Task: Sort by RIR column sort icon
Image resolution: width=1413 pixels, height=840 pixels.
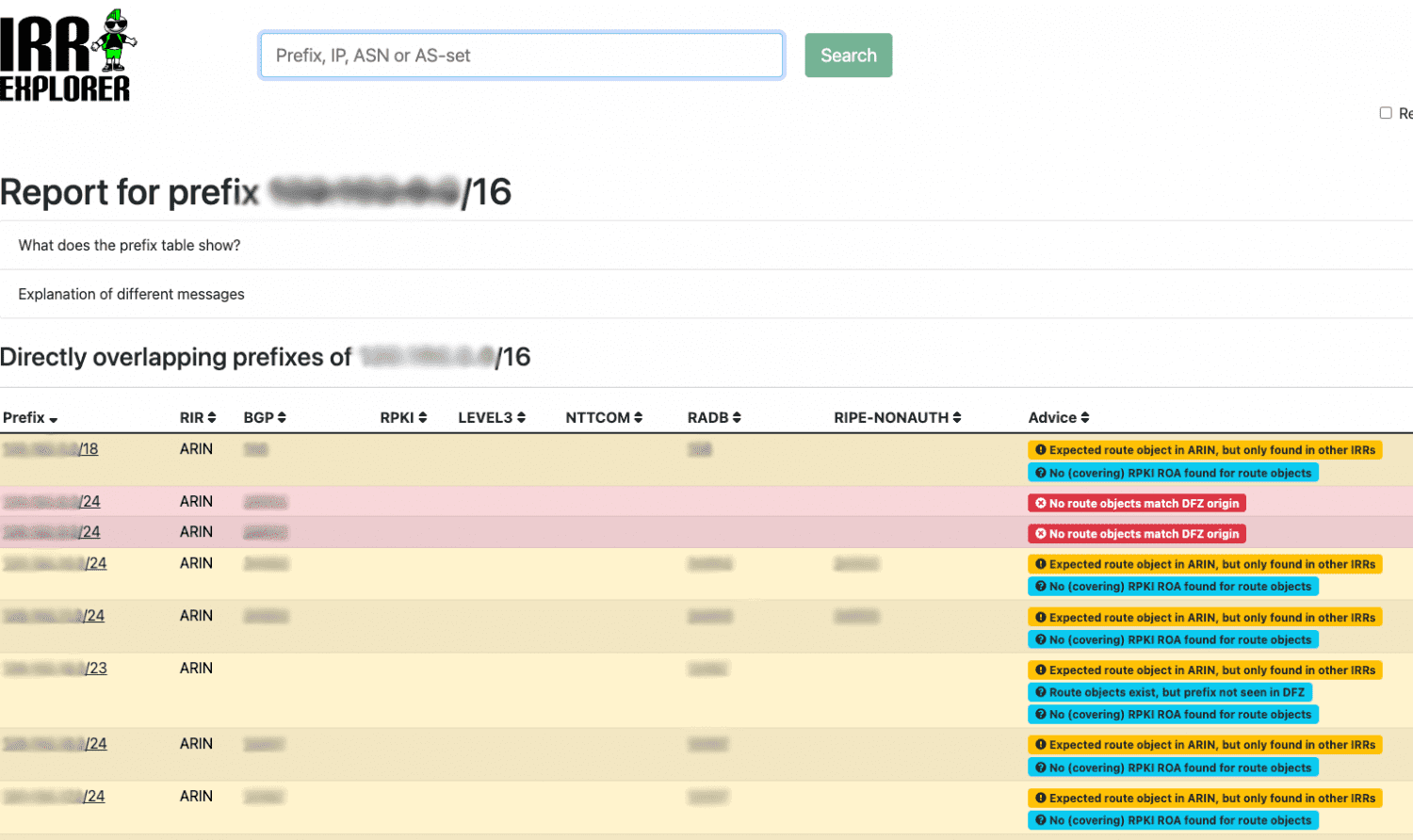Action: click(212, 417)
